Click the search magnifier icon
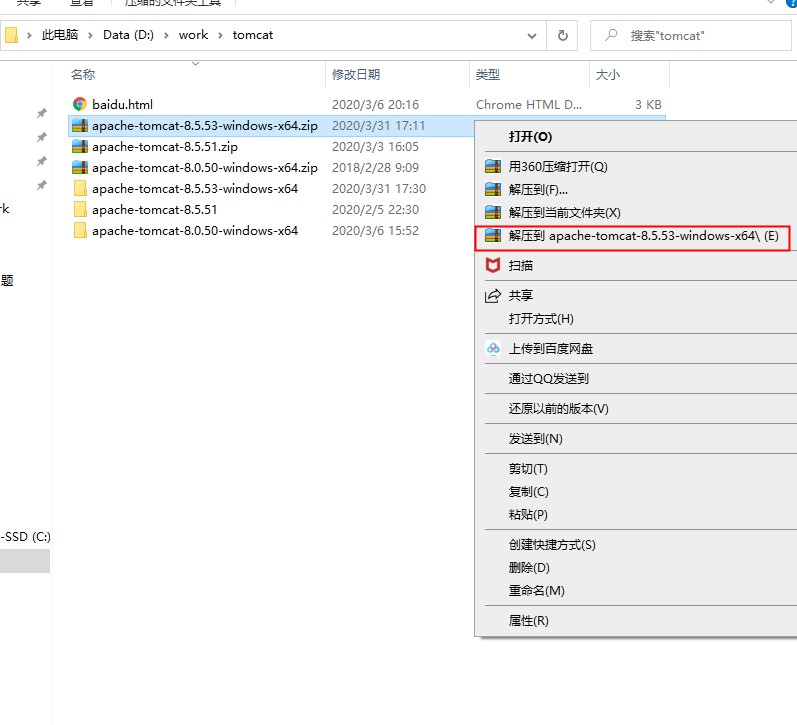 pyautogui.click(x=611, y=35)
